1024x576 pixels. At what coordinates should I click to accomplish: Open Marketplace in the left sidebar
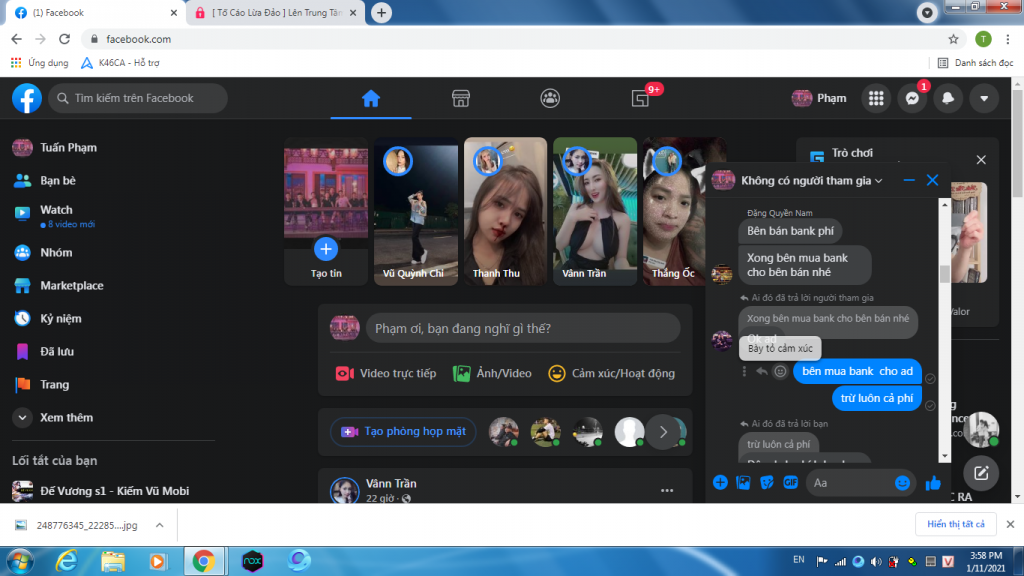(x=71, y=286)
